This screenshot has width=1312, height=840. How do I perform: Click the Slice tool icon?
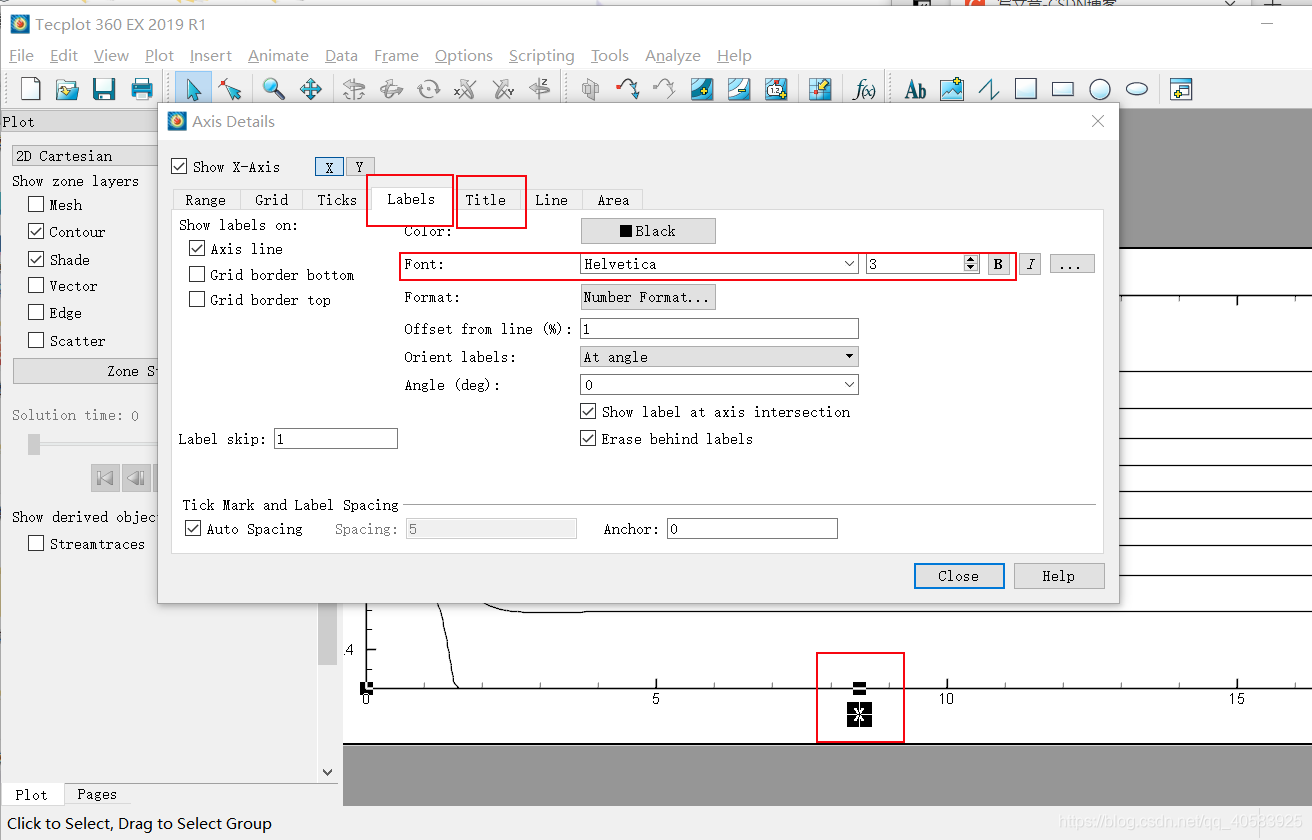click(590, 89)
